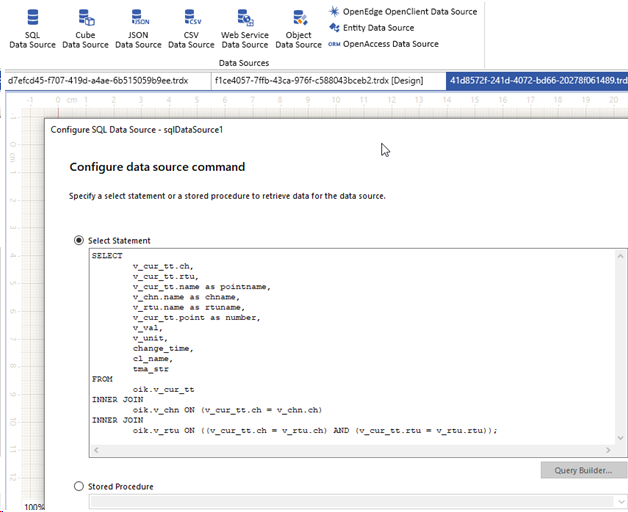Insert an Object Data Source
628x512 pixels.
click(x=298, y=28)
